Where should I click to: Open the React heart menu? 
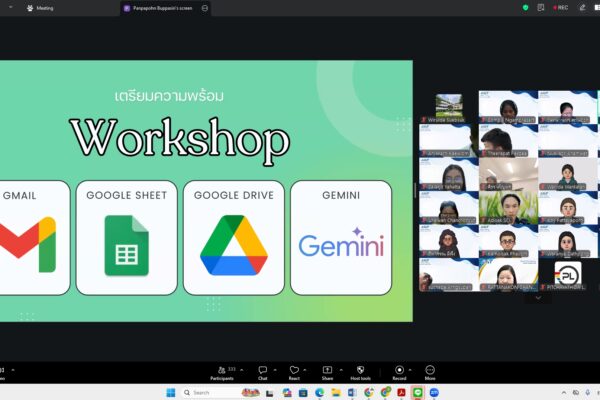point(294,373)
